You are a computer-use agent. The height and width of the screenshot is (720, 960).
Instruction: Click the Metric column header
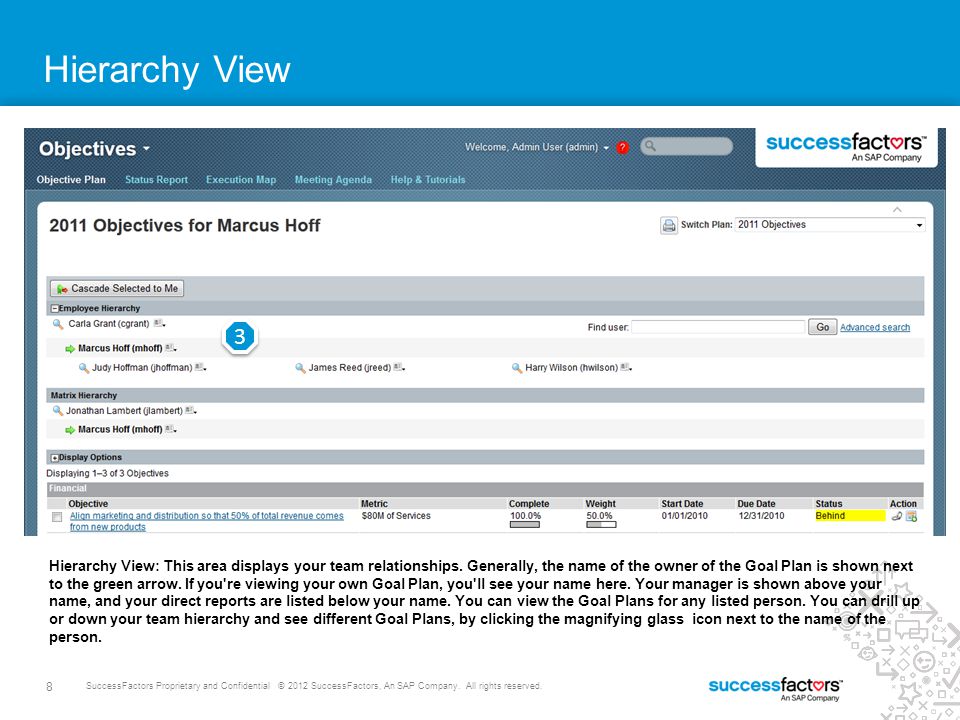374,504
